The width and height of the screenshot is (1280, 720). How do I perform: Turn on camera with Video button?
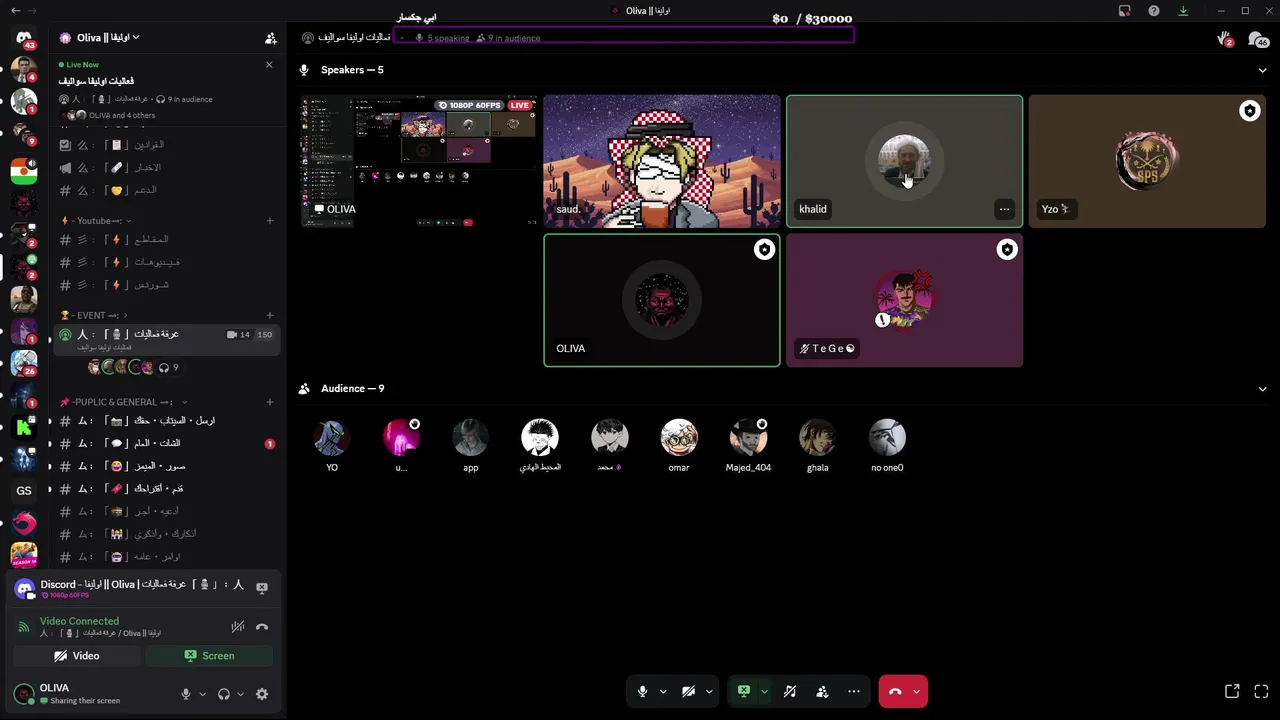click(x=77, y=656)
